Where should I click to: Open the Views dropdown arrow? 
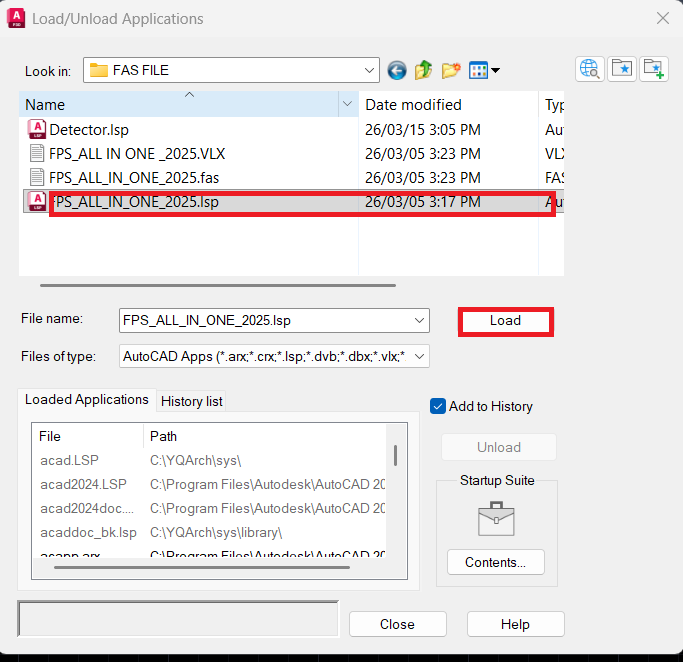[x=495, y=70]
